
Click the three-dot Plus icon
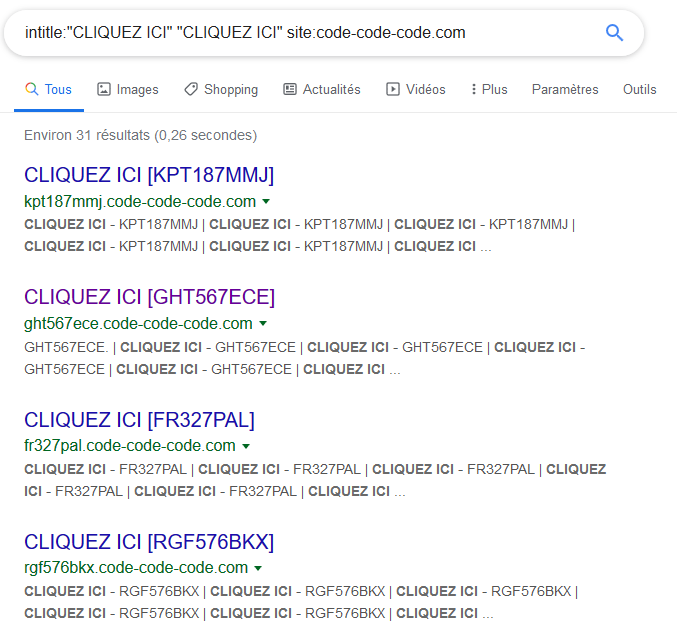point(474,89)
